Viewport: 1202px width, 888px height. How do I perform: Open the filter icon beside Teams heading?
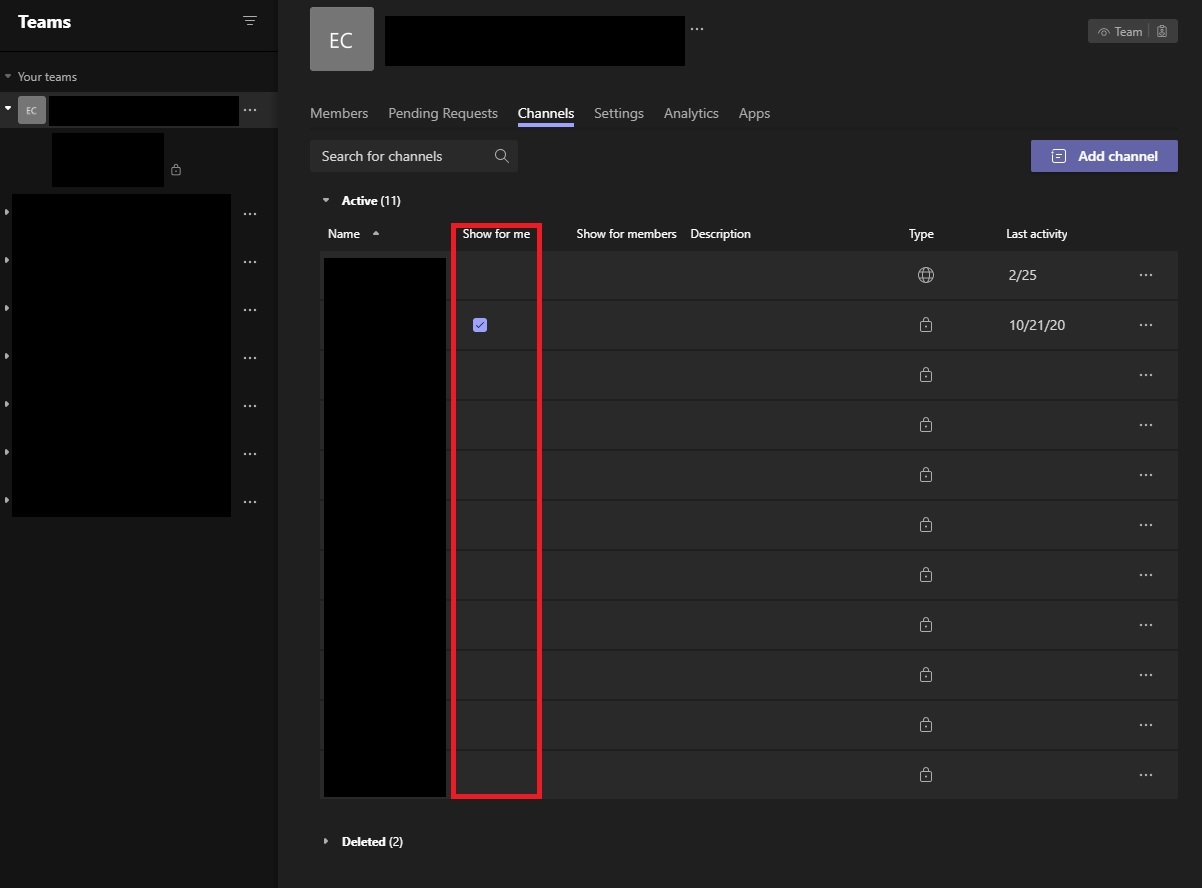250,21
